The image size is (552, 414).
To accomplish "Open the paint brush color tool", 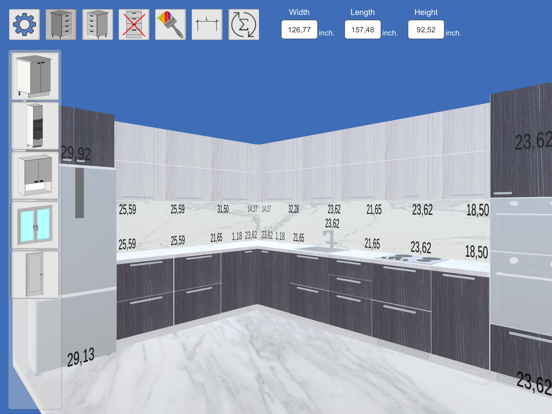I will point(170,24).
